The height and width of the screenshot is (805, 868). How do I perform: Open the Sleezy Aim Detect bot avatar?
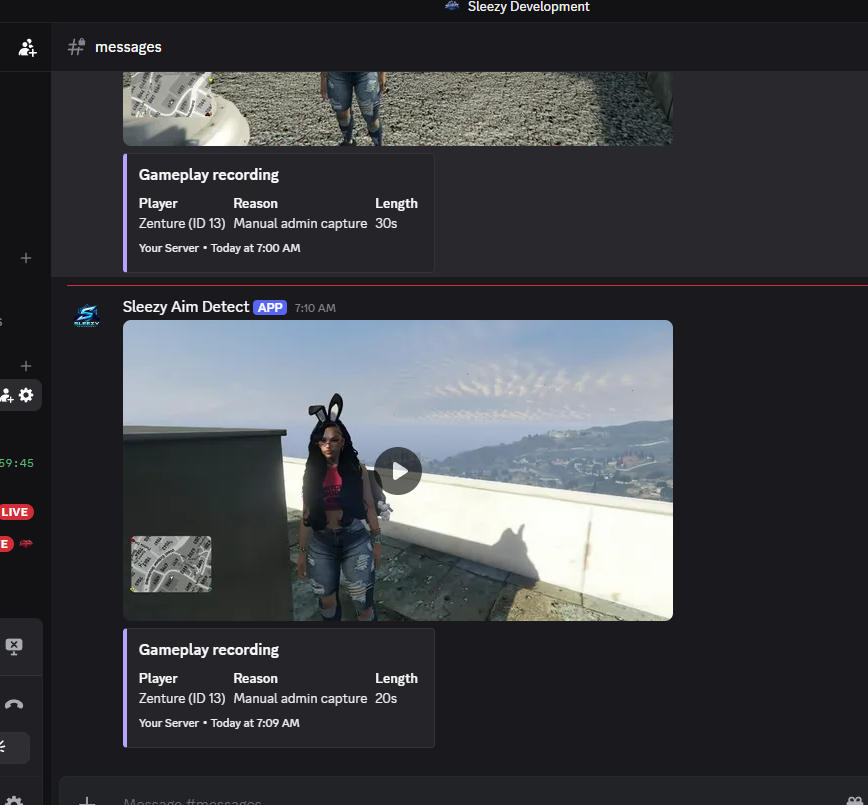pos(86,316)
